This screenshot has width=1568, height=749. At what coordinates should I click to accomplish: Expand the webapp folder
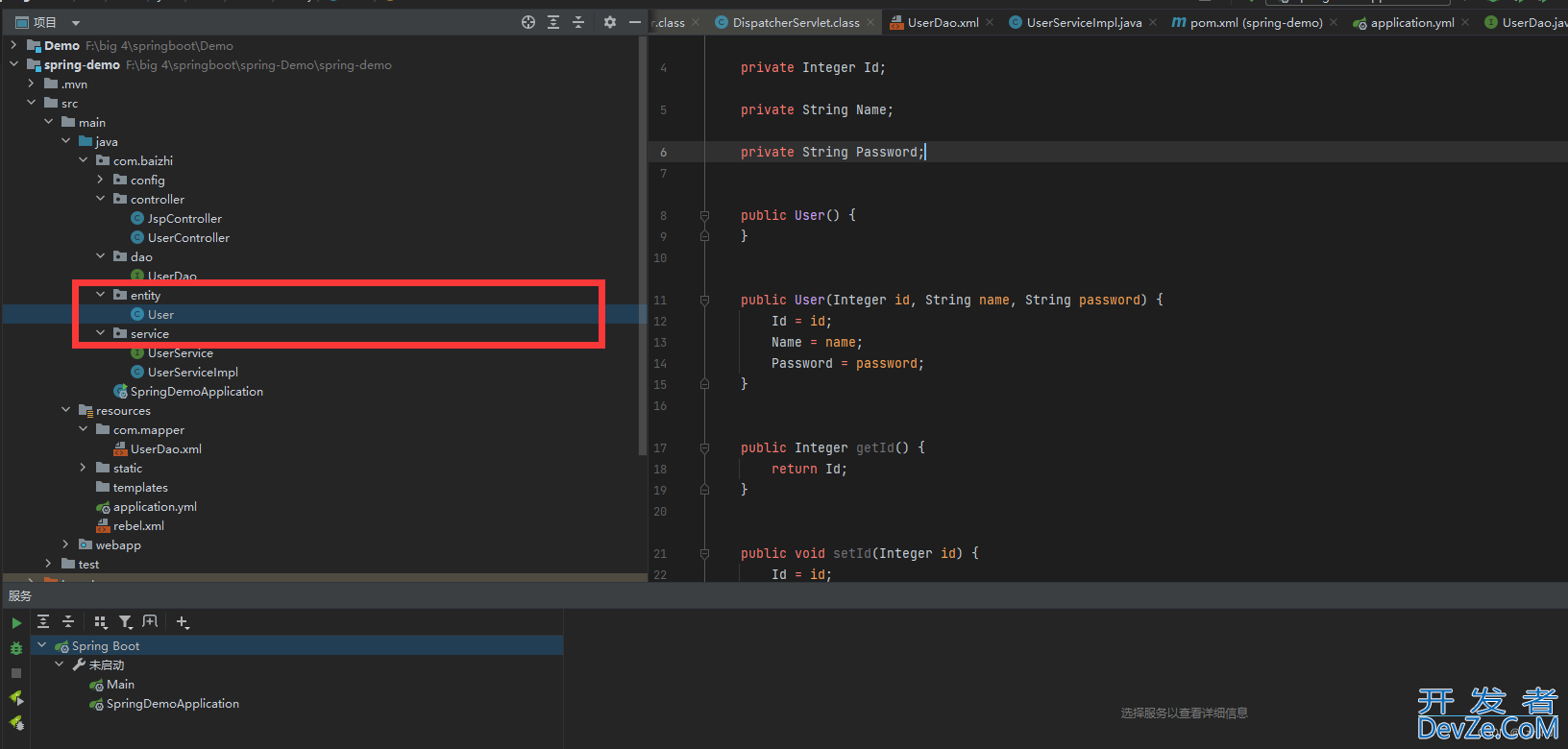tap(65, 544)
